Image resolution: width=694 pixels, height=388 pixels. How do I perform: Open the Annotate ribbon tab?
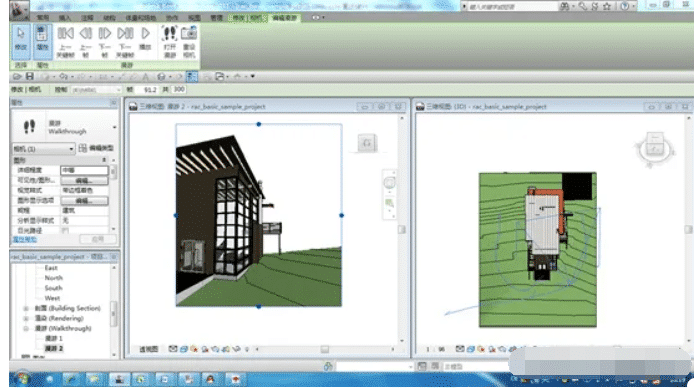[87, 18]
